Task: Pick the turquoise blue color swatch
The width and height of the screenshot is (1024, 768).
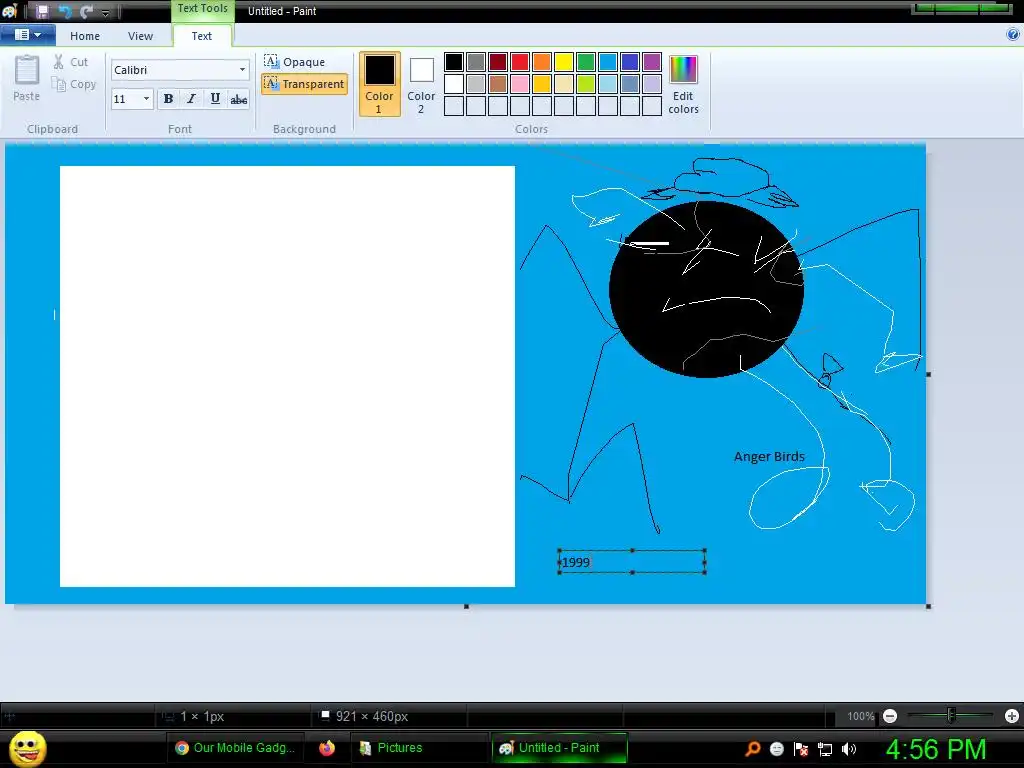Action: coord(608,62)
